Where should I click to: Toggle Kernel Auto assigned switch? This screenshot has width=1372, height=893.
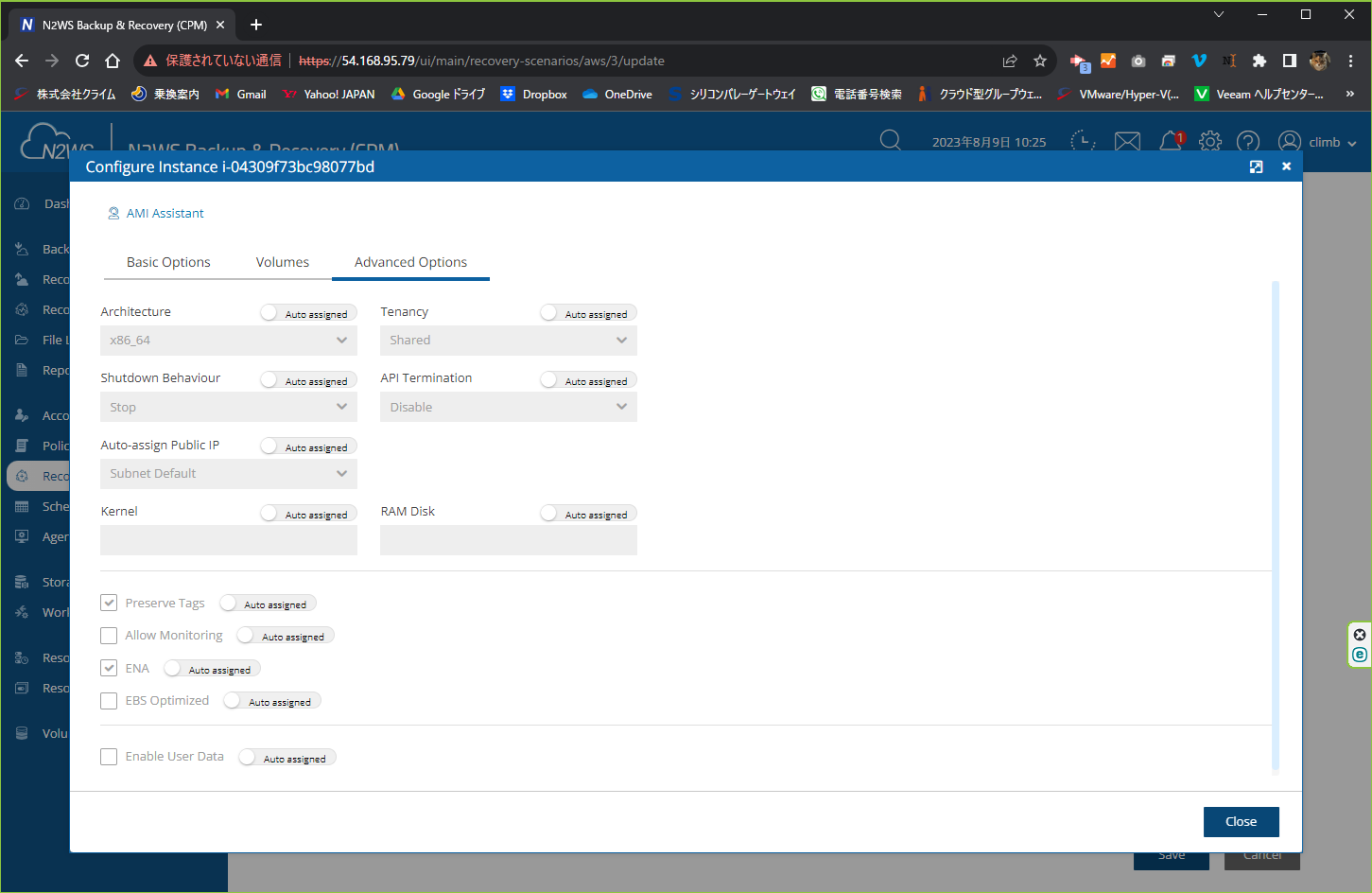click(x=307, y=514)
